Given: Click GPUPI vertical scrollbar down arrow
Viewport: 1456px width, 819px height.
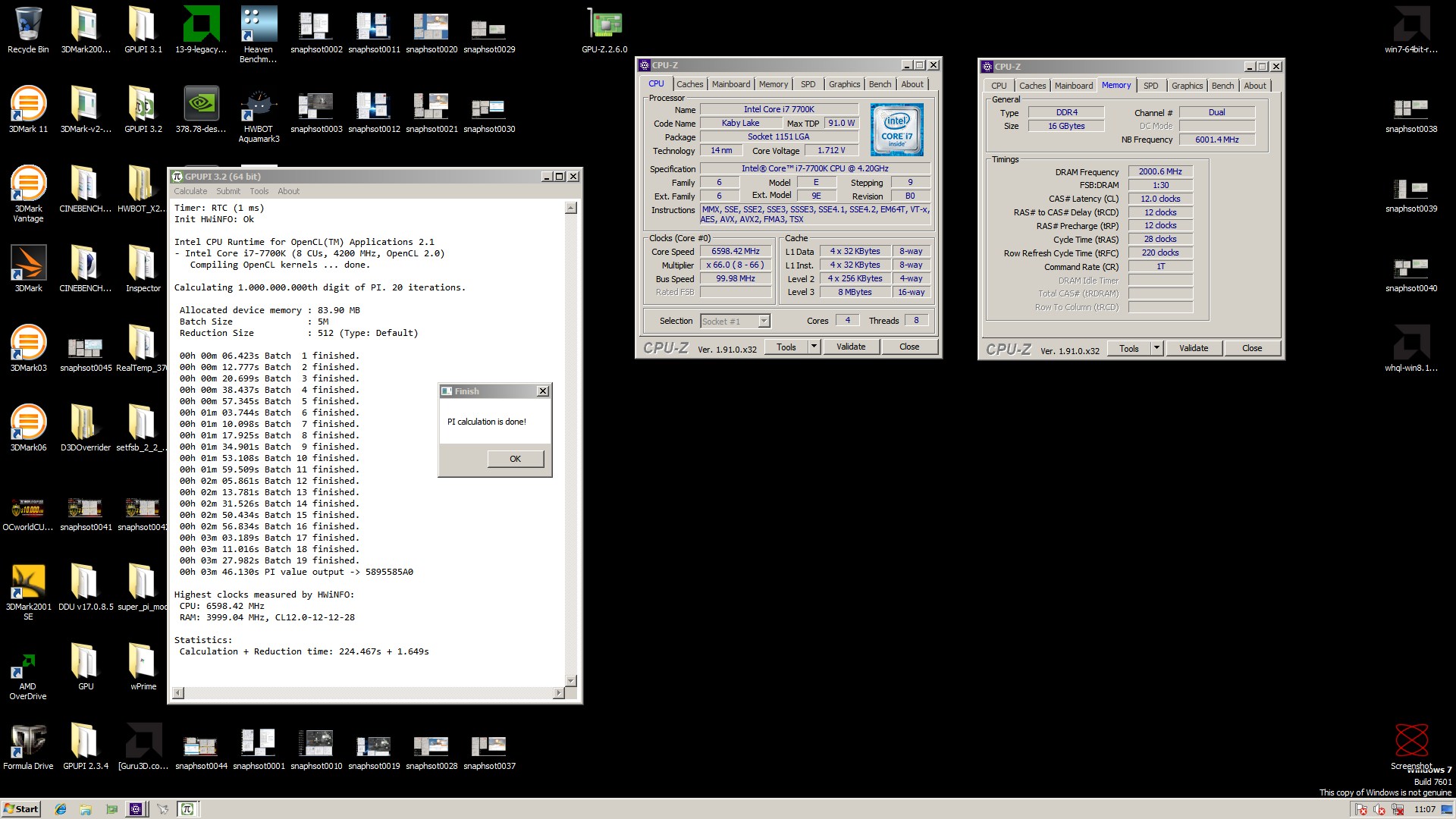Looking at the screenshot, I should (571, 680).
